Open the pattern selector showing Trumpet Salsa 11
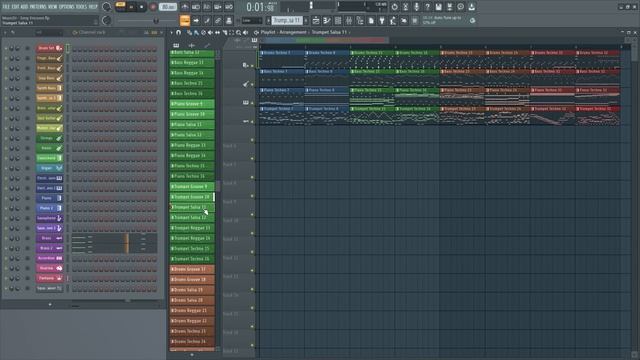This screenshot has height=360, width=640. (287, 20)
